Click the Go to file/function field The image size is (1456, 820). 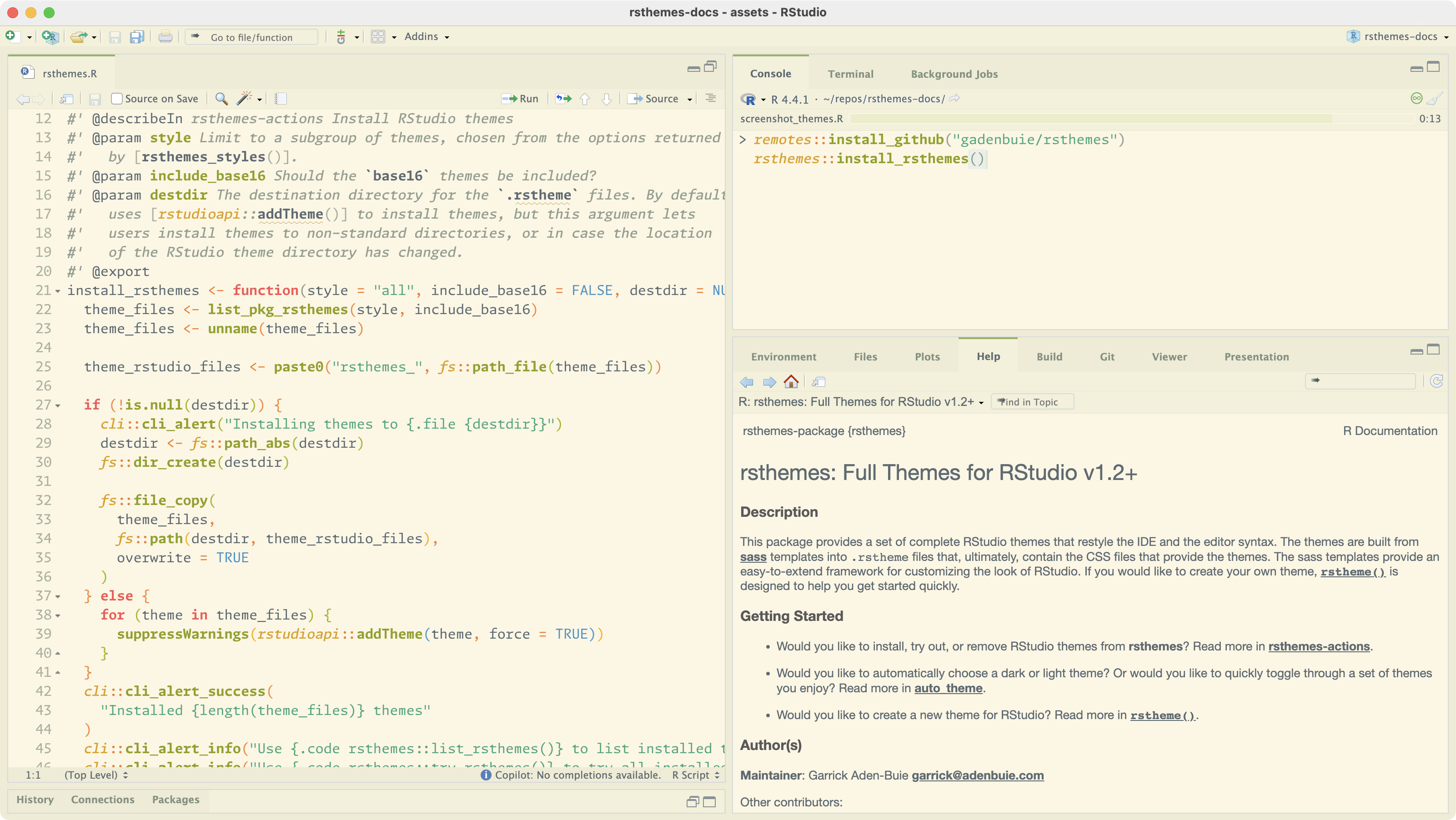[x=252, y=37]
